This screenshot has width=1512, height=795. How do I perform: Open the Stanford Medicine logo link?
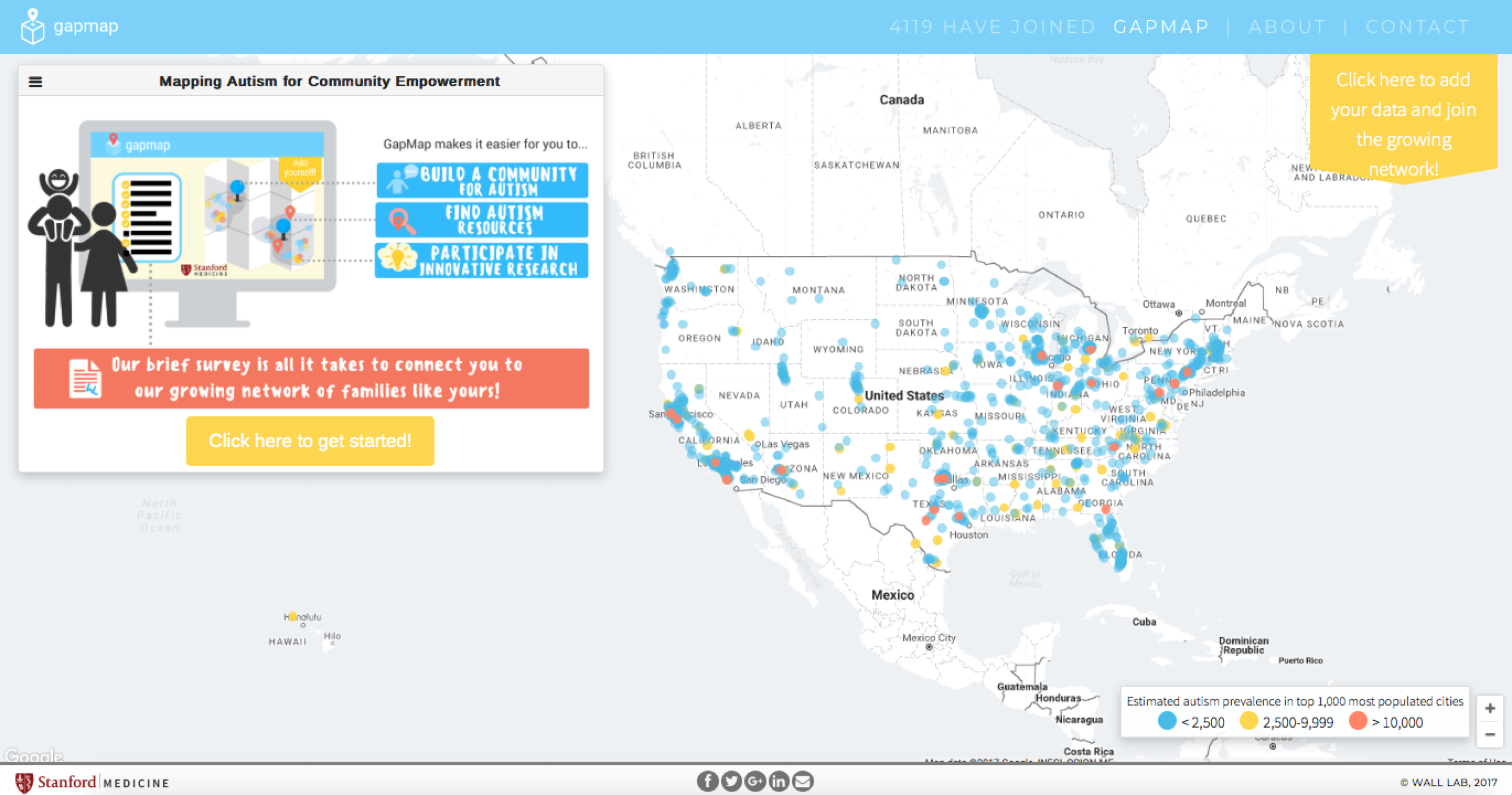92,782
